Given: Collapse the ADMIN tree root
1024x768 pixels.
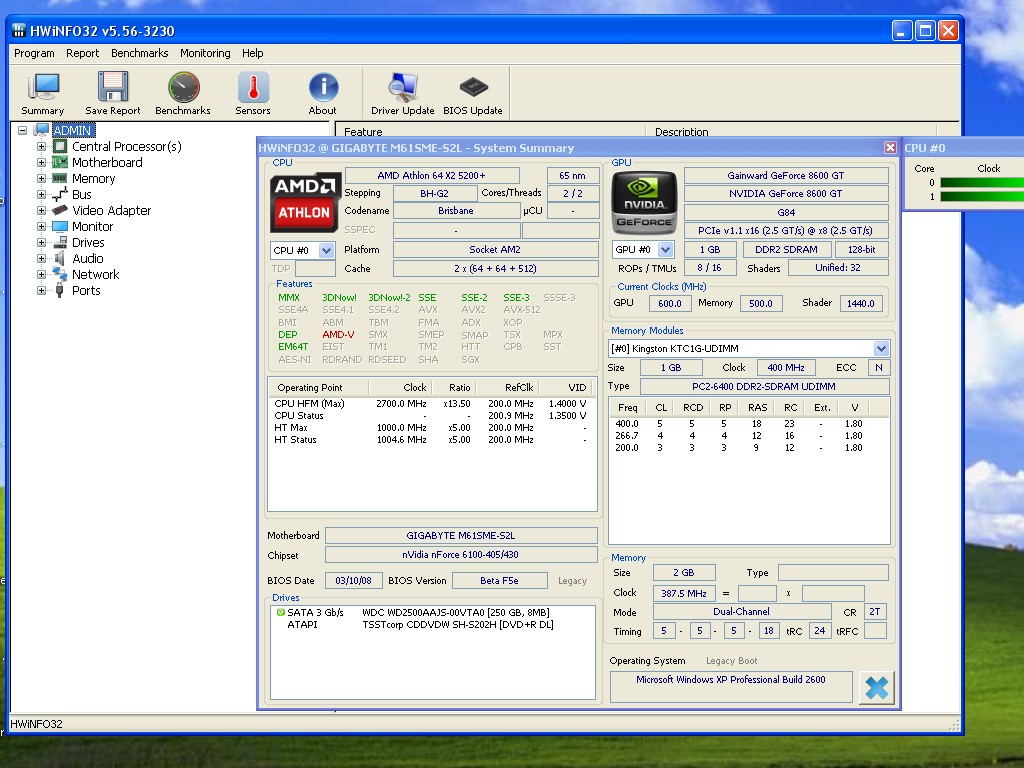Looking at the screenshot, I should tap(22, 130).
